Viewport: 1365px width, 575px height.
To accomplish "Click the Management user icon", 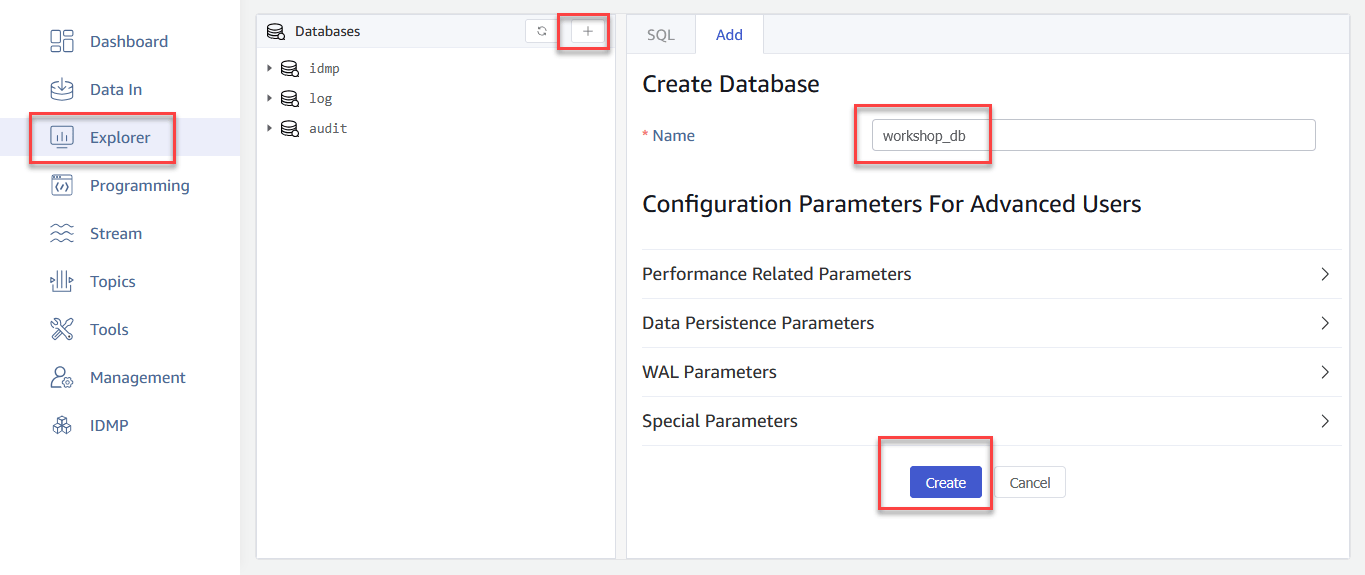I will pos(62,377).
